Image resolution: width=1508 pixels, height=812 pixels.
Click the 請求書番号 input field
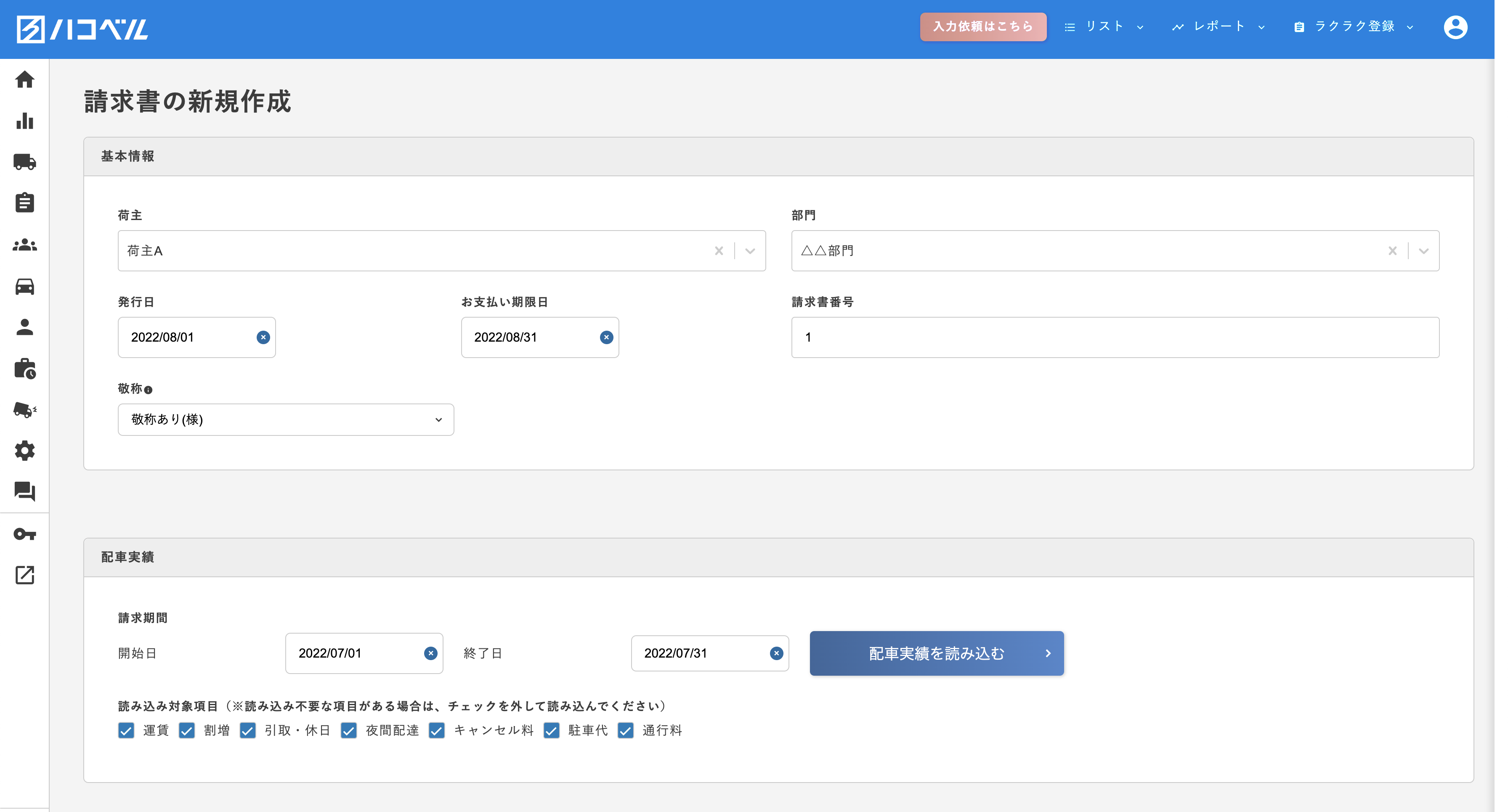tap(1115, 337)
